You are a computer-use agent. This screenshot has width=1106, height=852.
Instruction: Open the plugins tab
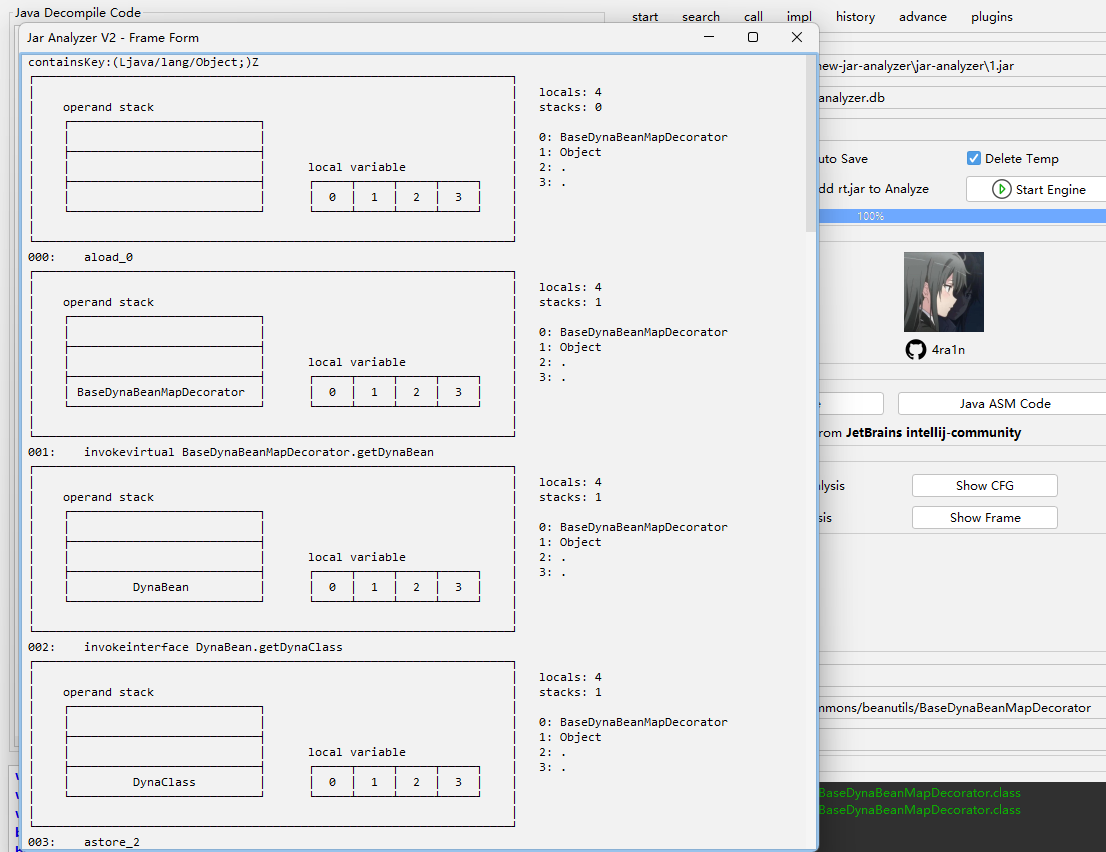tap(992, 17)
